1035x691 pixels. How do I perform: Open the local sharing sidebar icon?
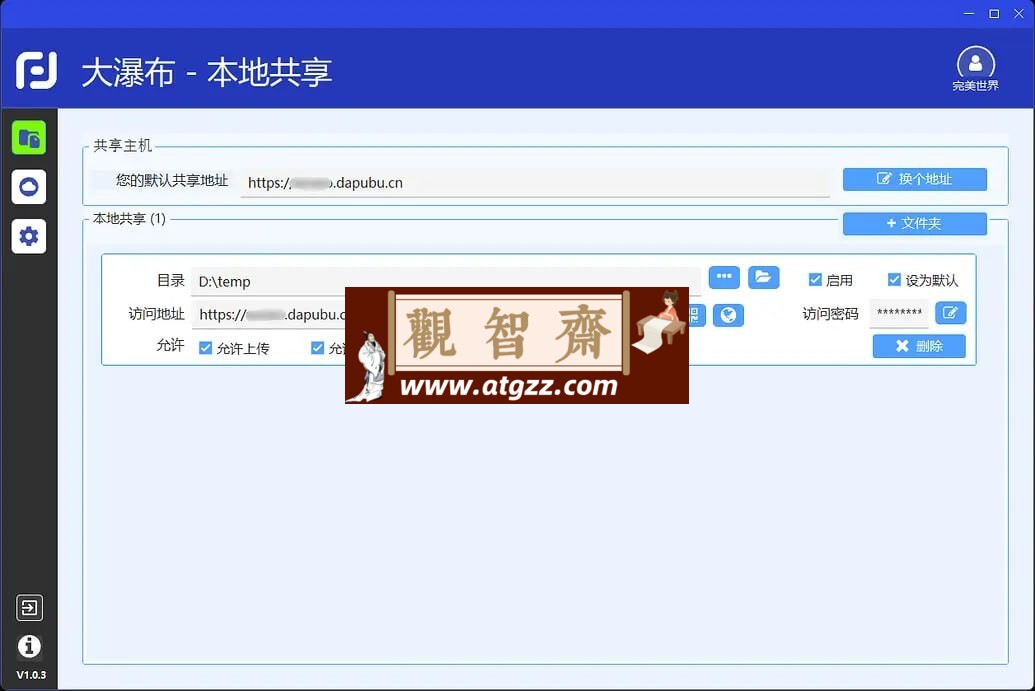(29, 138)
